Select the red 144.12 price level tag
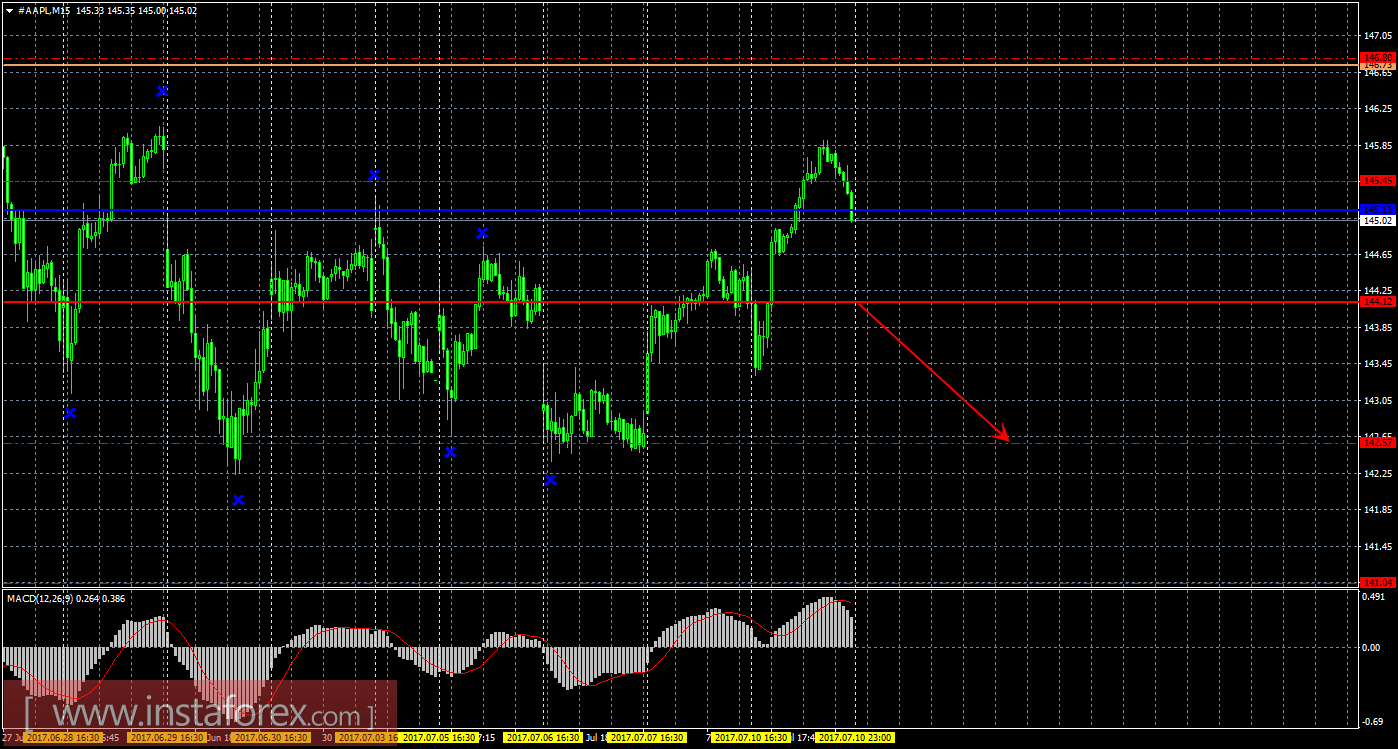 point(1377,301)
